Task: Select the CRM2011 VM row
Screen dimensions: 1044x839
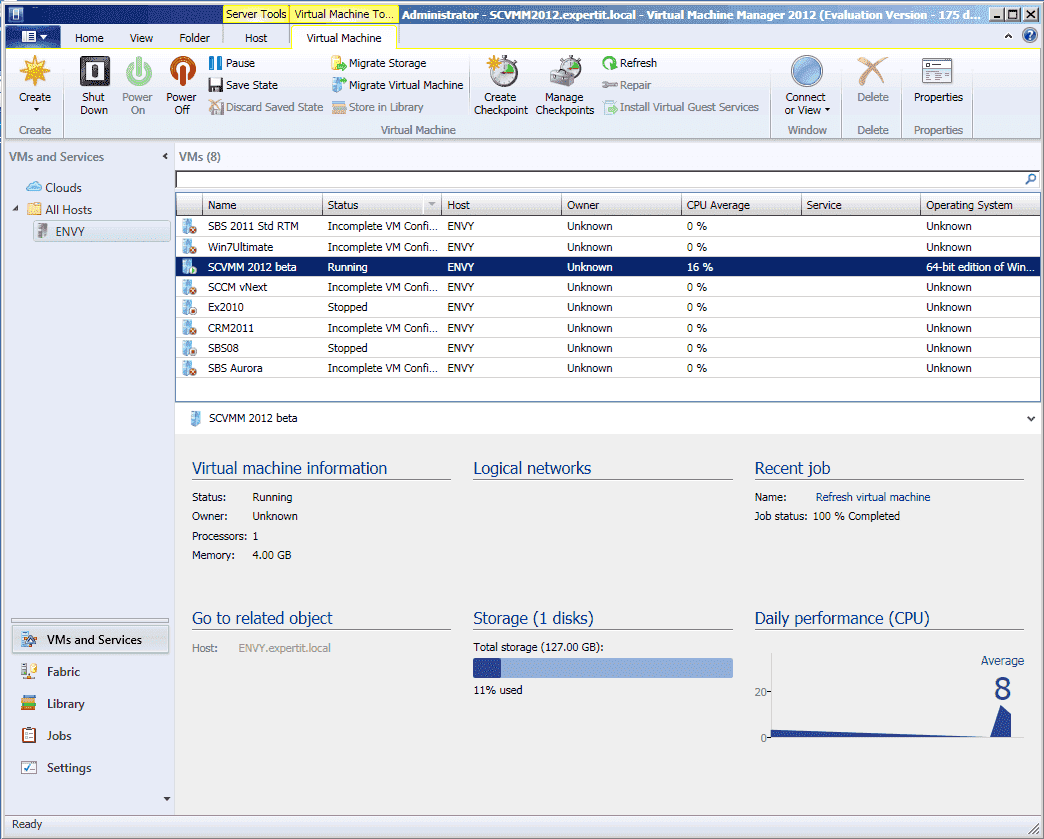Action: 607,328
